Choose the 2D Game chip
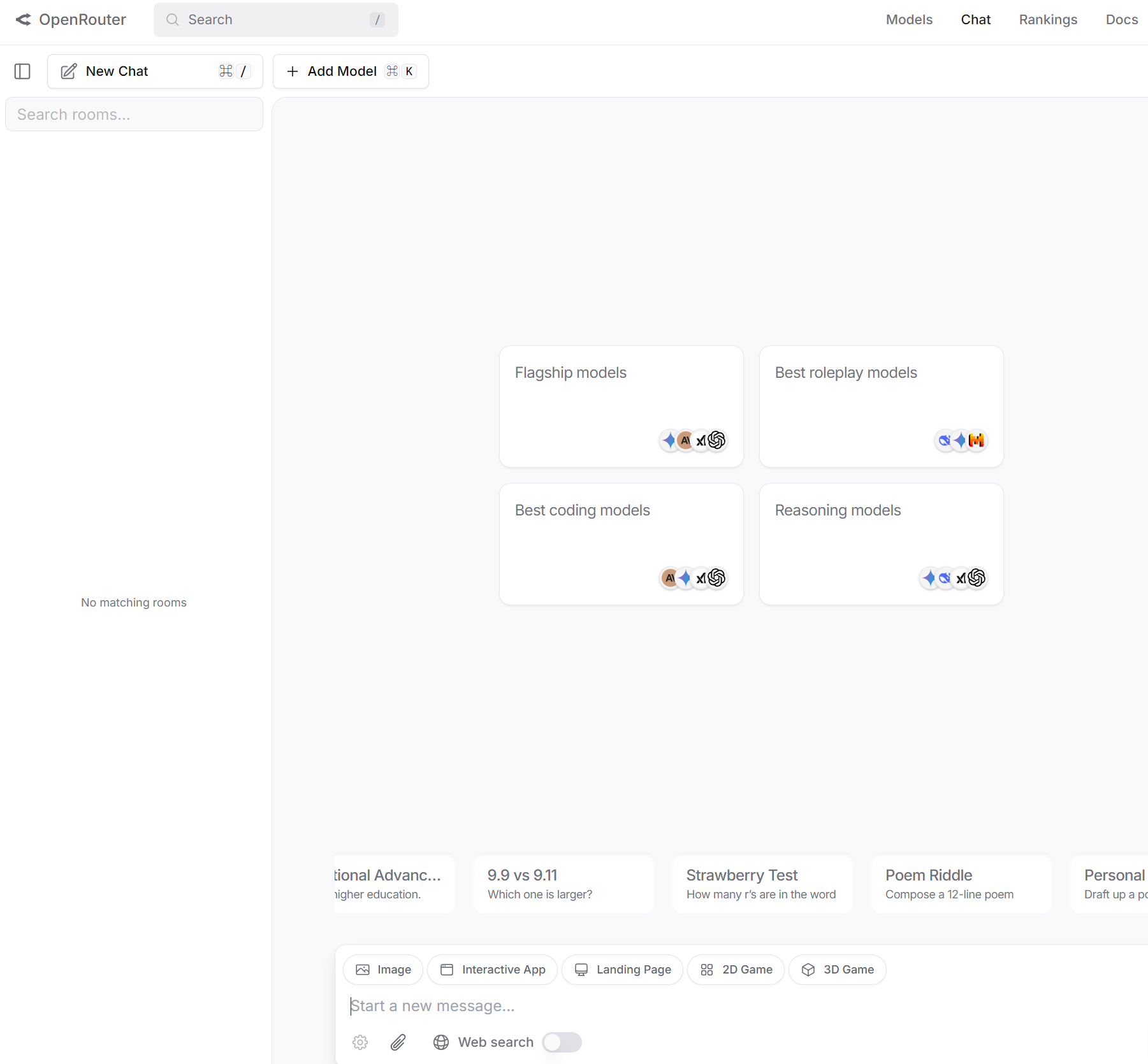 [x=736, y=970]
